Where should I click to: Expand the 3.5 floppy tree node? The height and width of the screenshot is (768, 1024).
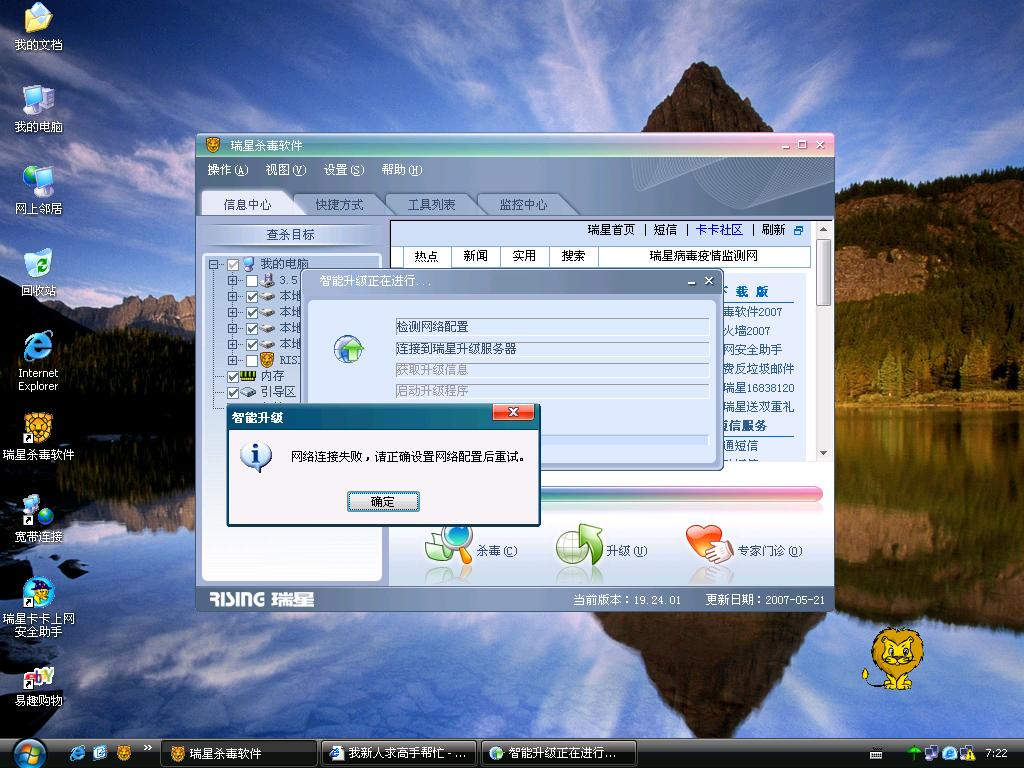pyautogui.click(x=232, y=281)
